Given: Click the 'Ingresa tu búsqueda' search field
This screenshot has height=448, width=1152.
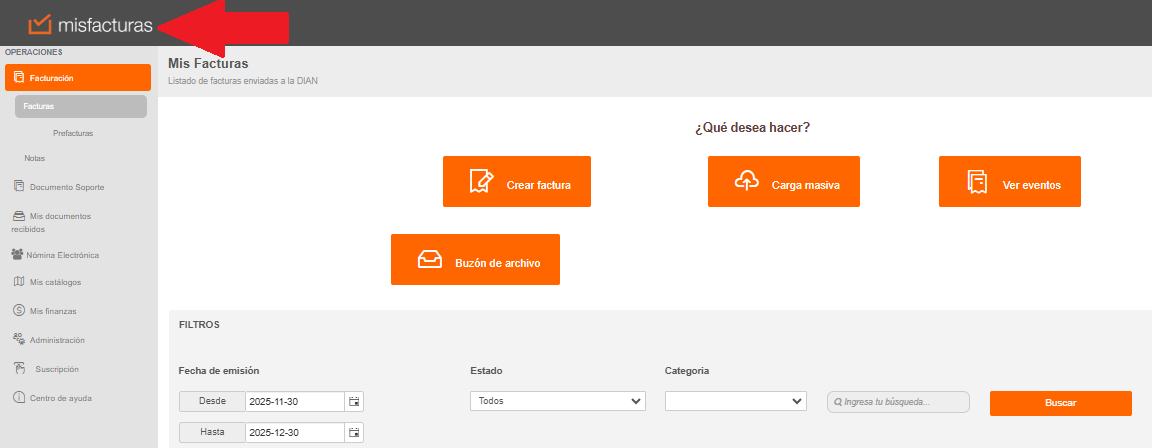Looking at the screenshot, I should coord(898,402).
